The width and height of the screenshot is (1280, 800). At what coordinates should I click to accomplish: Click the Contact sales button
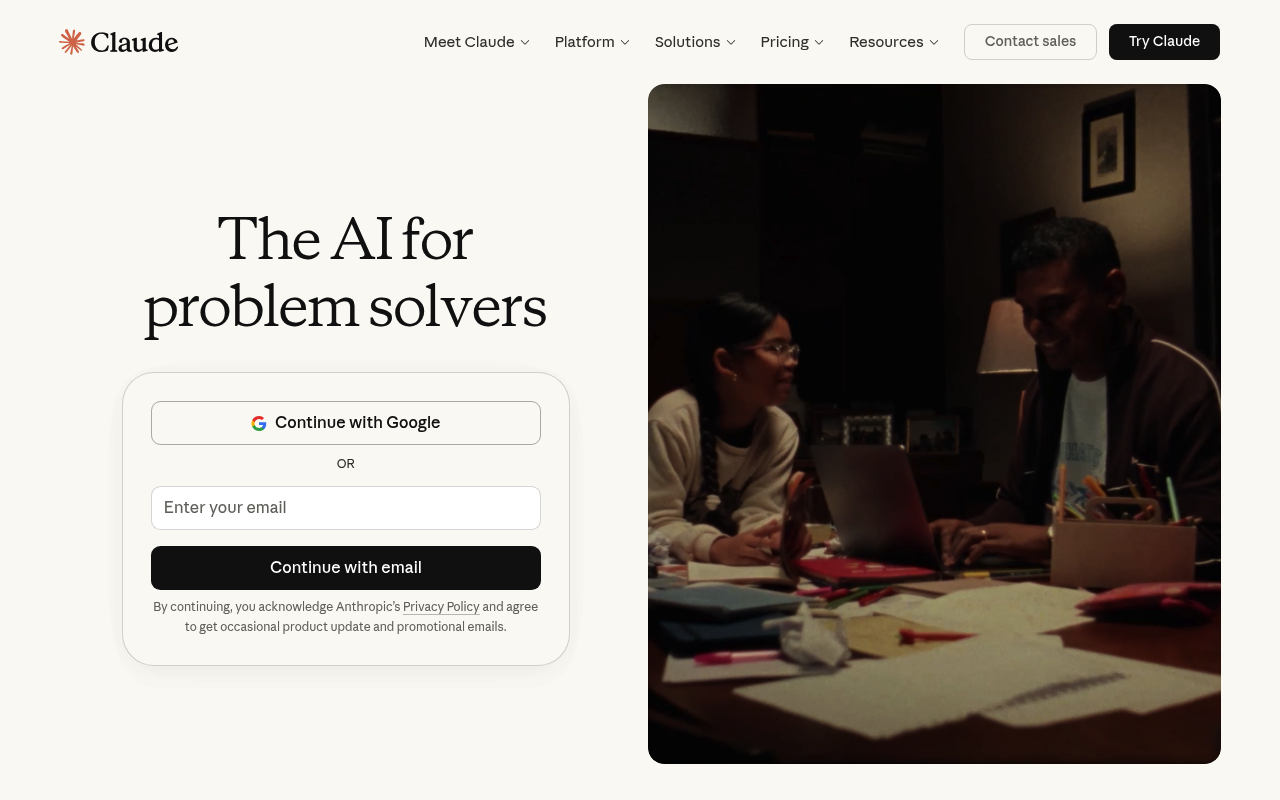(x=1030, y=42)
